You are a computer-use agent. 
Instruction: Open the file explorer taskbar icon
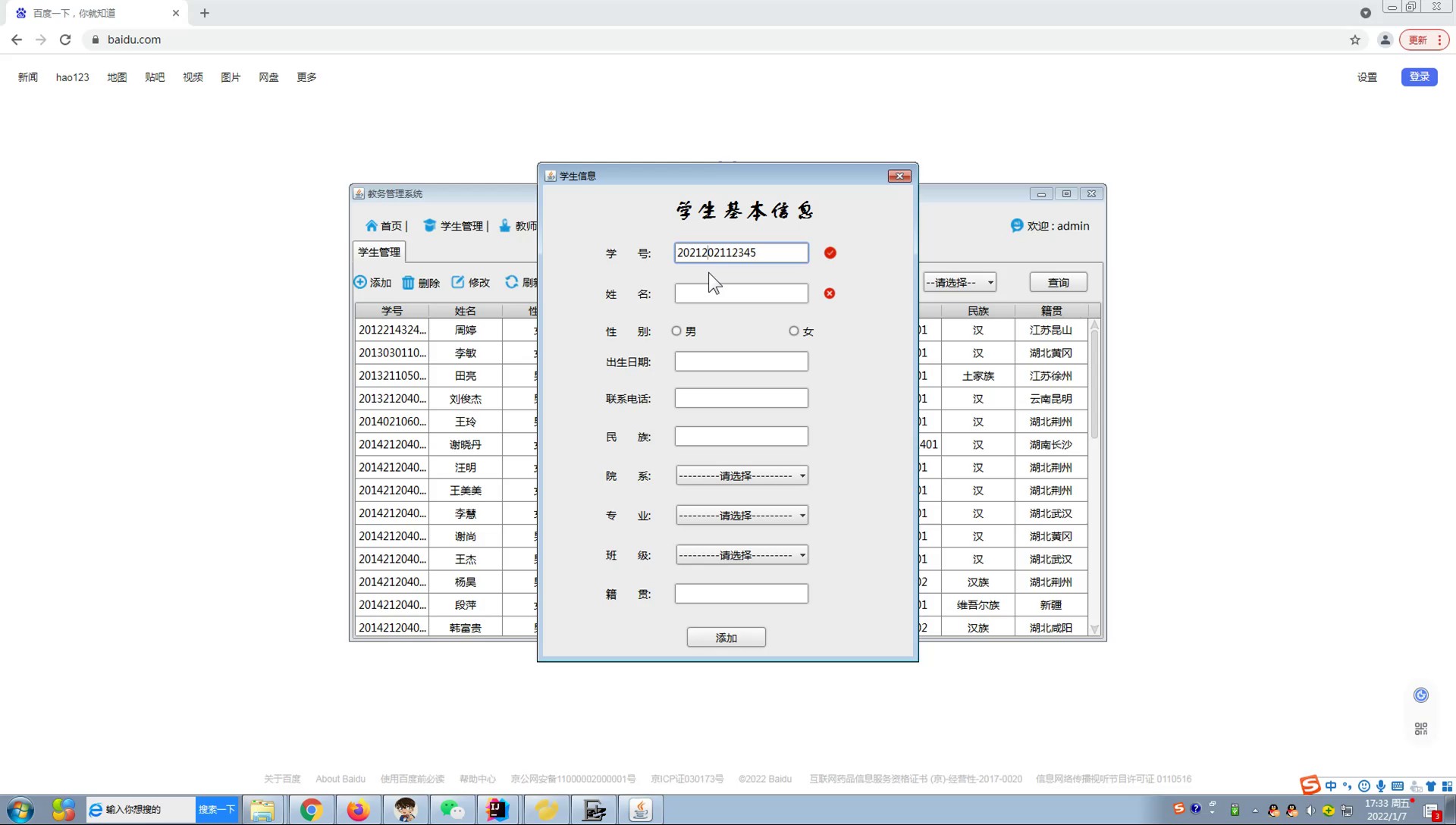(x=262, y=810)
